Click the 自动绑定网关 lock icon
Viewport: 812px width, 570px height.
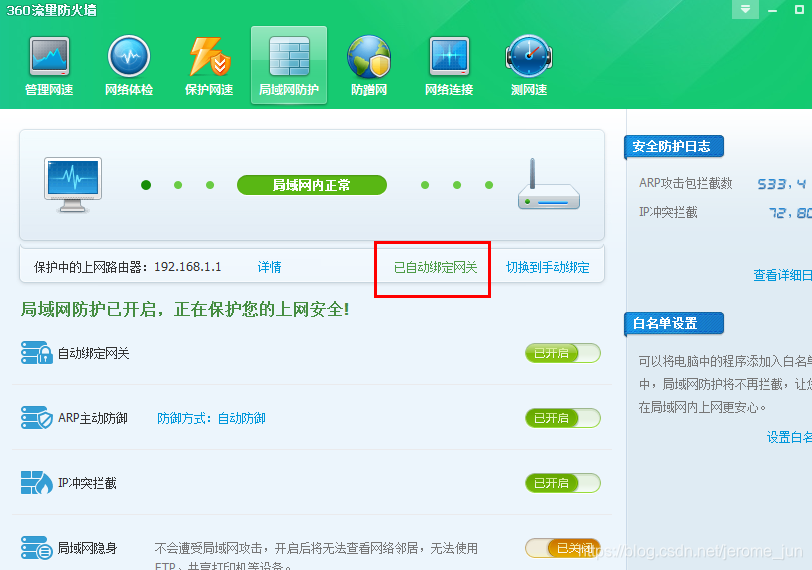pyautogui.click(x=37, y=353)
